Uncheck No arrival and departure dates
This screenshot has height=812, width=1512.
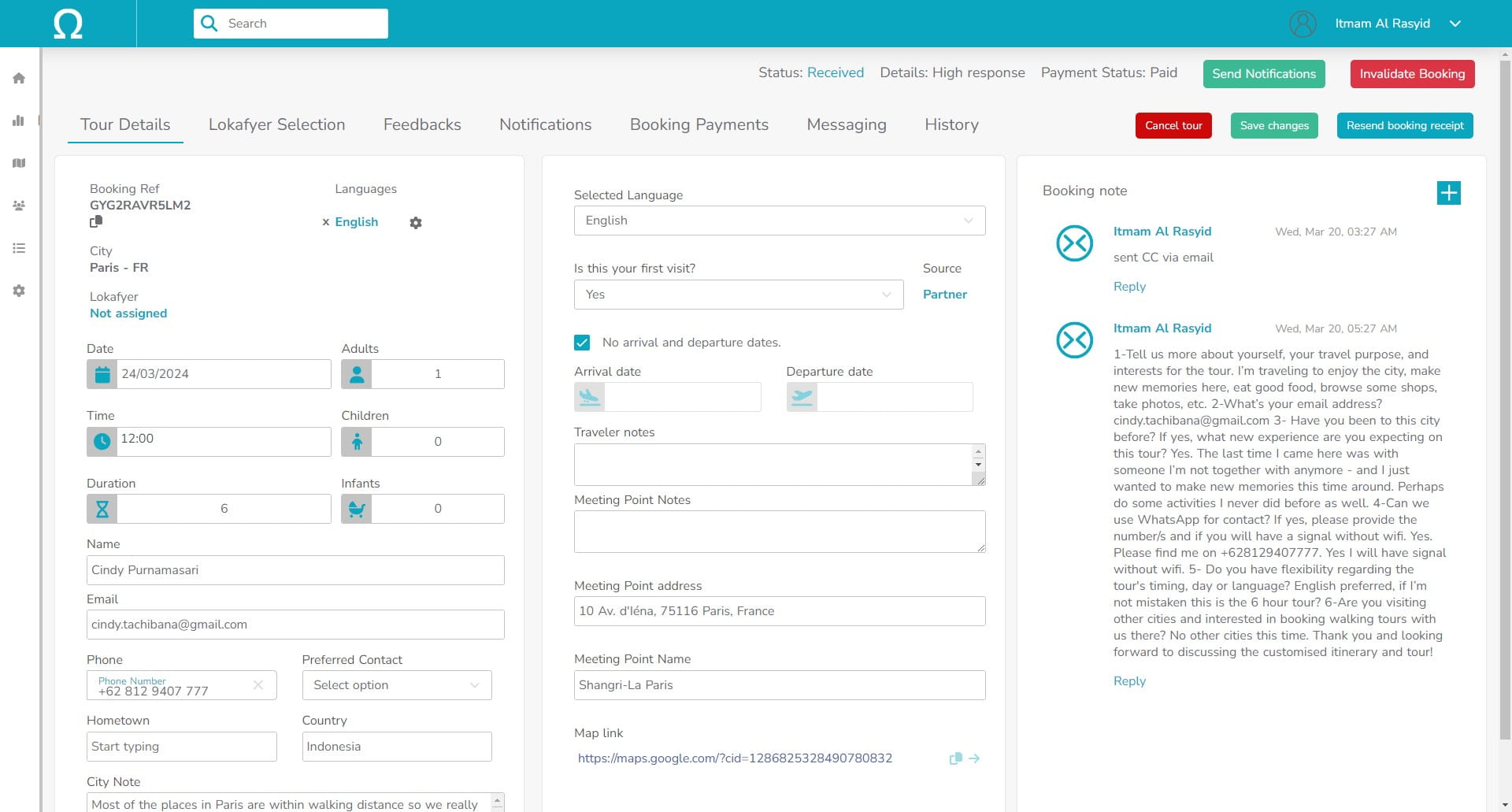pos(582,343)
